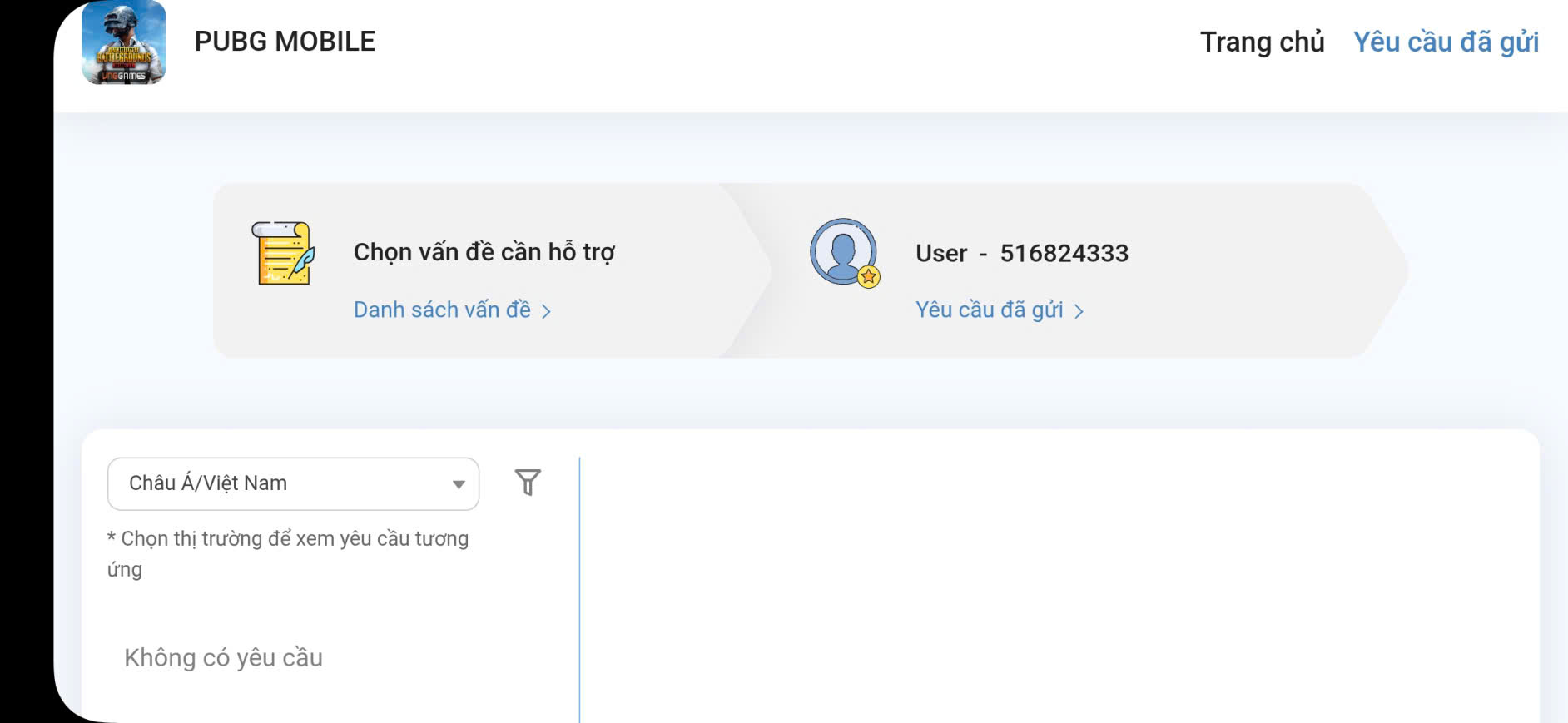Click the PUBG MOBILE title text
This screenshot has width=1568, height=723.
(x=285, y=42)
